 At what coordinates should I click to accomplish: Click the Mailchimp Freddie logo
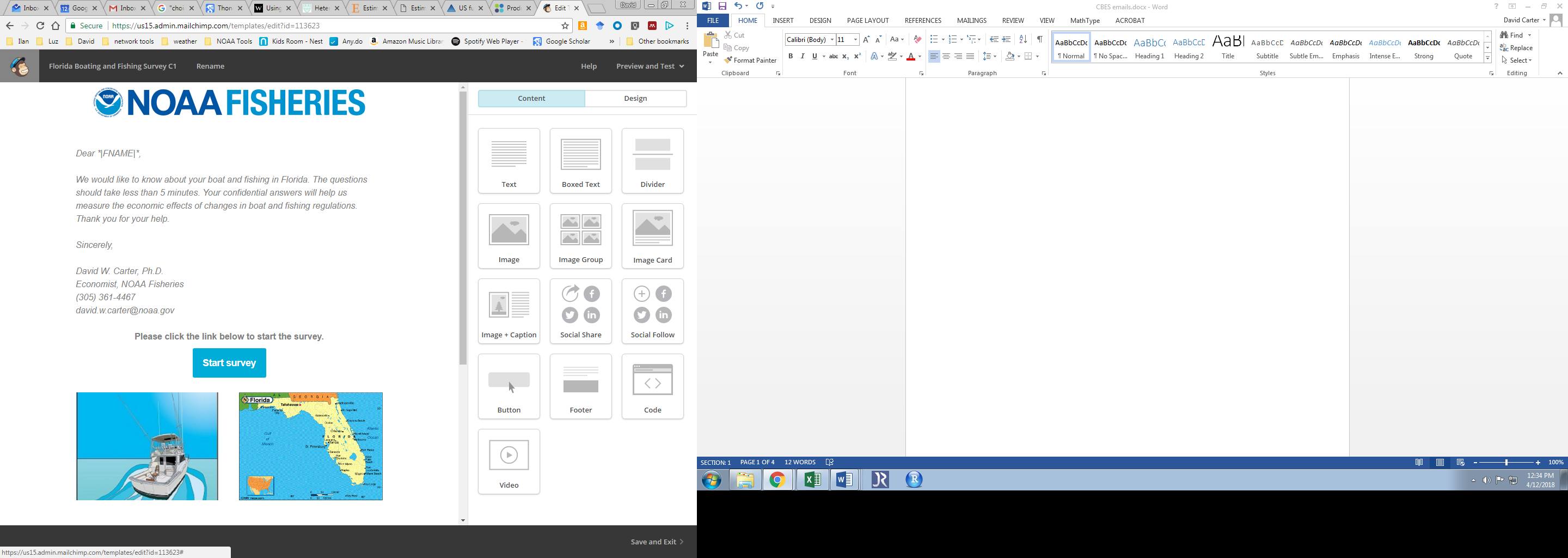point(20,66)
